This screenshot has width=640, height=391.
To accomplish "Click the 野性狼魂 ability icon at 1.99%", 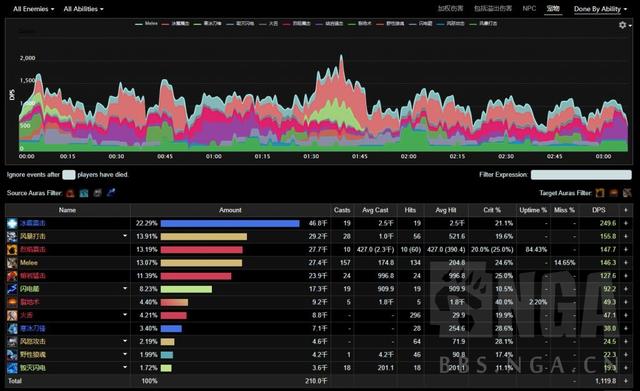I will click(x=12, y=355).
